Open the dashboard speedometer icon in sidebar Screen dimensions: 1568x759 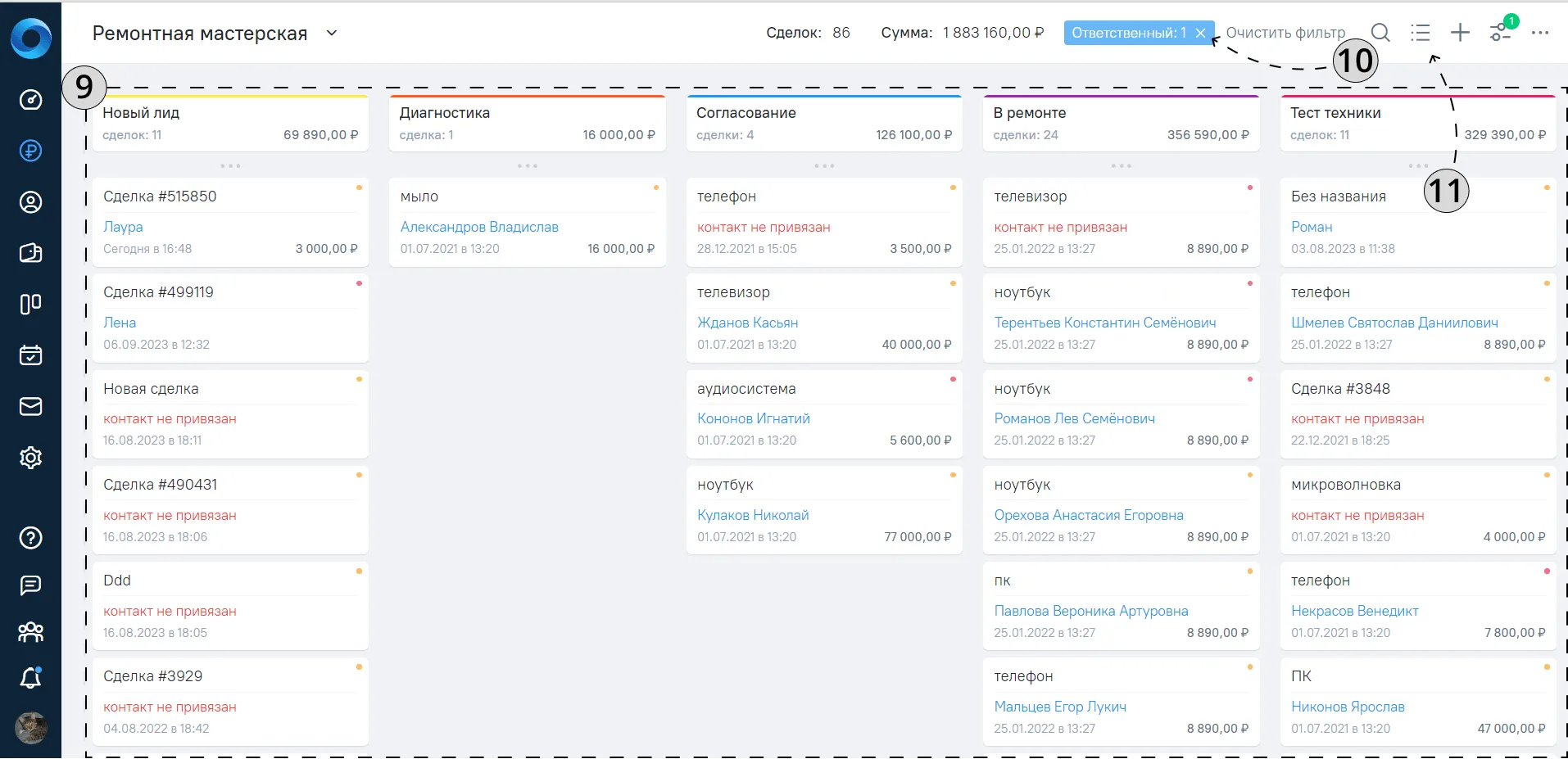(30, 100)
